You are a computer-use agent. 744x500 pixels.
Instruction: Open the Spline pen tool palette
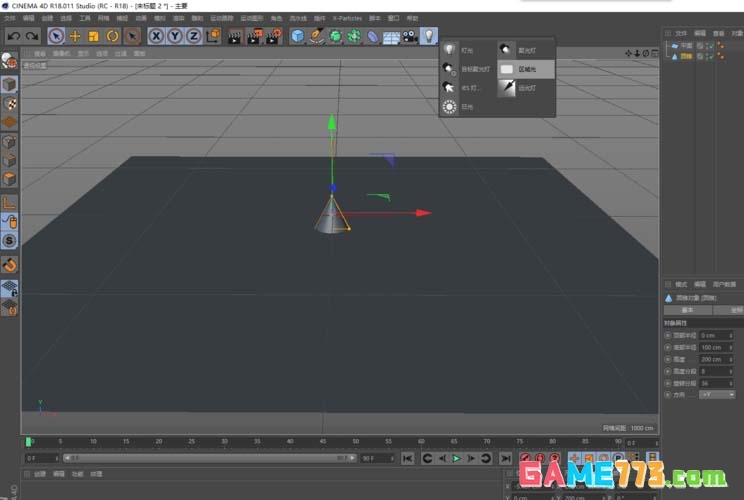316,36
